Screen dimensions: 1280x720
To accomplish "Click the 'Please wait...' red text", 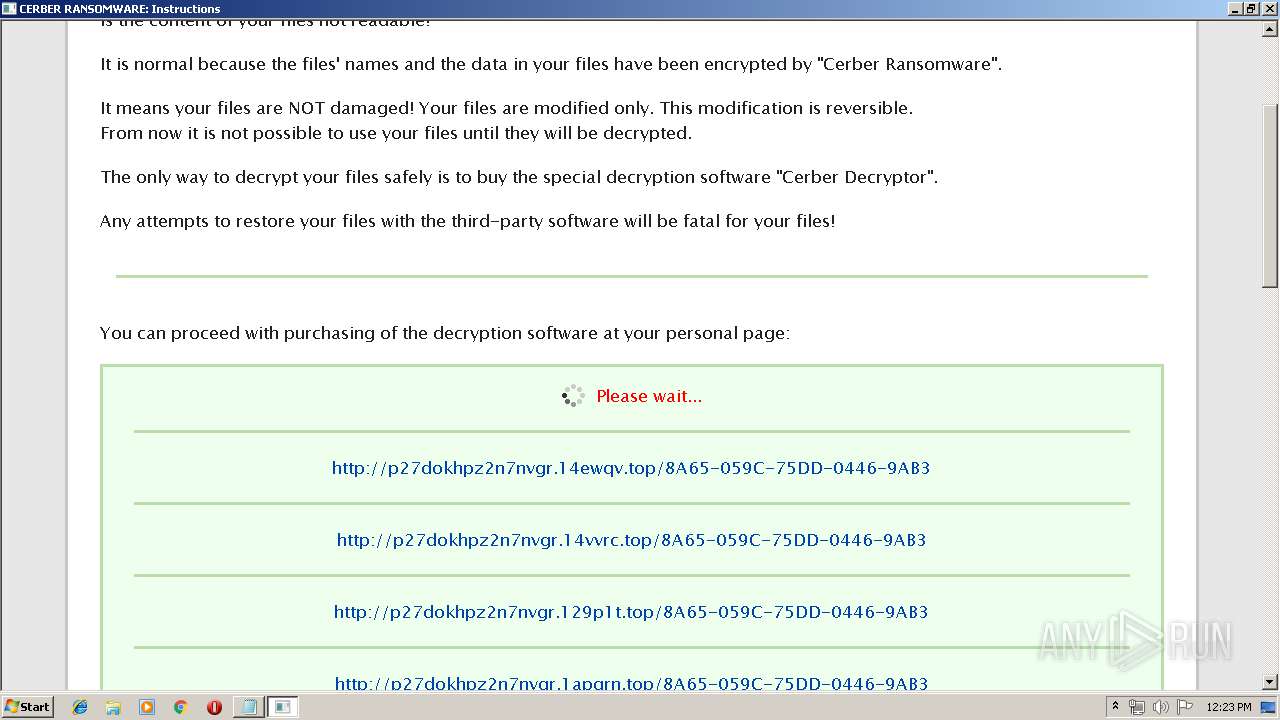I will (649, 396).
